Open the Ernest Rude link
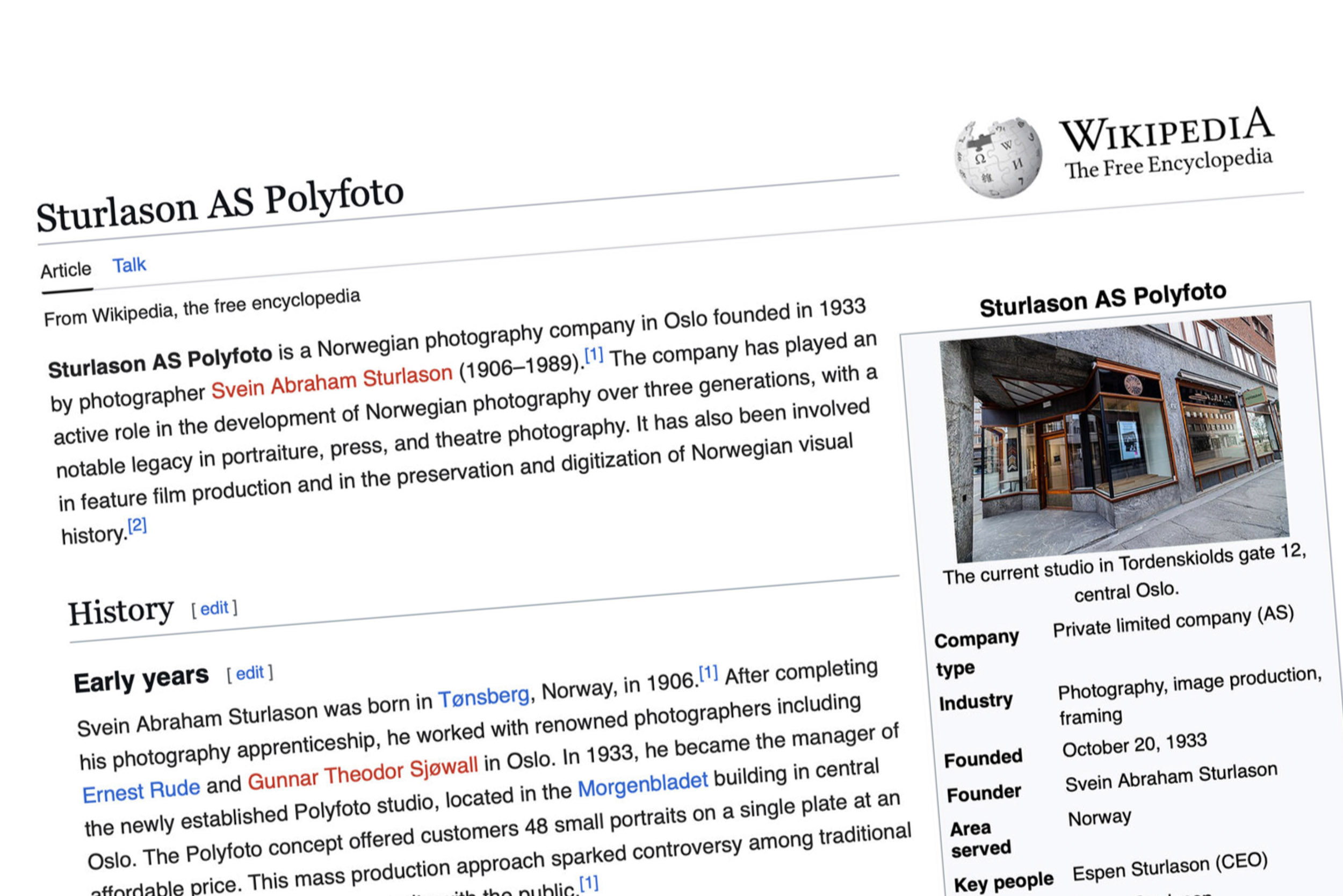 click(x=141, y=791)
